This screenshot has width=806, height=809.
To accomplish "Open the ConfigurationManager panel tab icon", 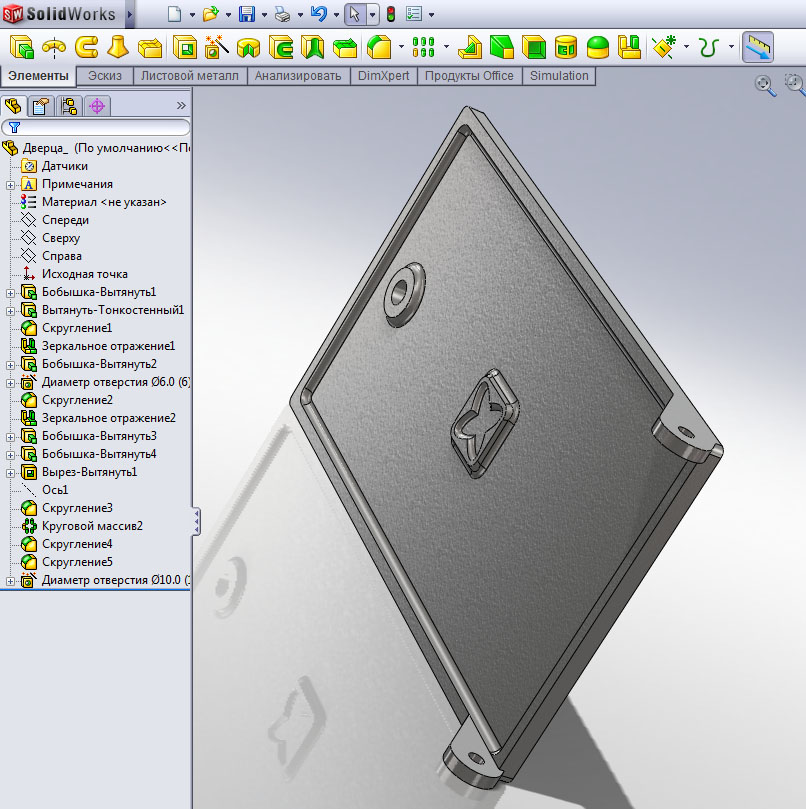I will tap(68, 105).
